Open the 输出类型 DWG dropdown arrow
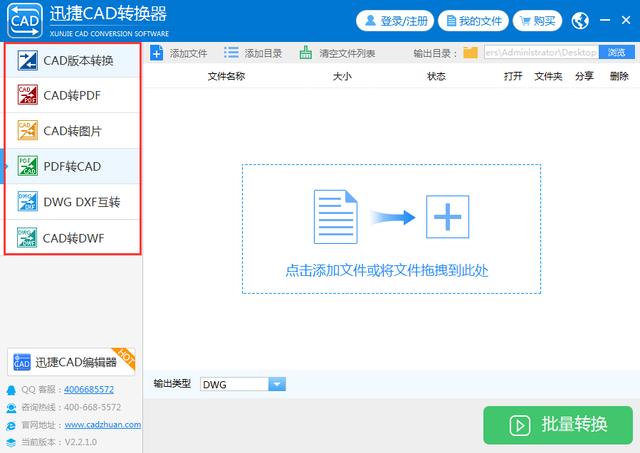Screen dimensions: 640x453 (277, 384)
